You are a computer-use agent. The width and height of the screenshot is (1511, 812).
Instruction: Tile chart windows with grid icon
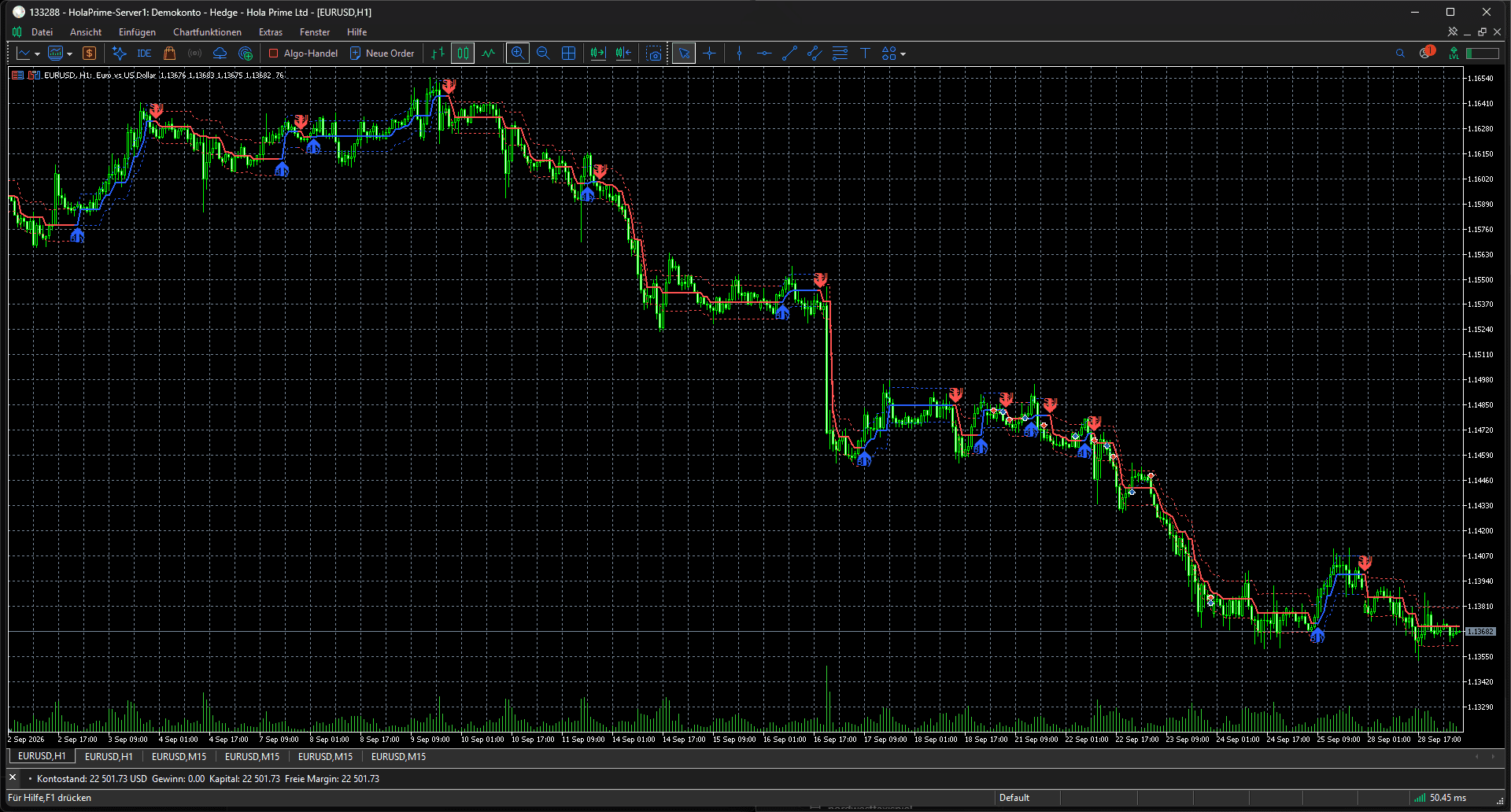[569, 54]
